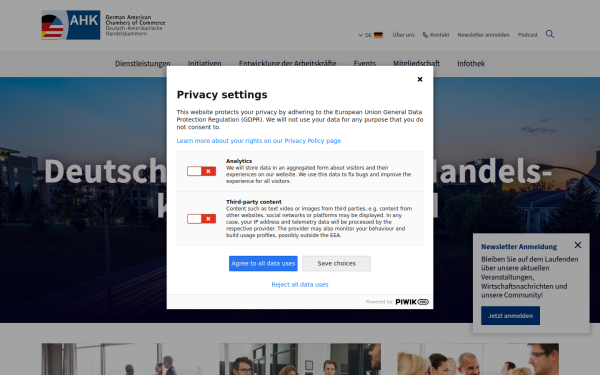Open the Initiativen menu
Image resolution: width=600 pixels, height=375 pixels.
[204, 63]
